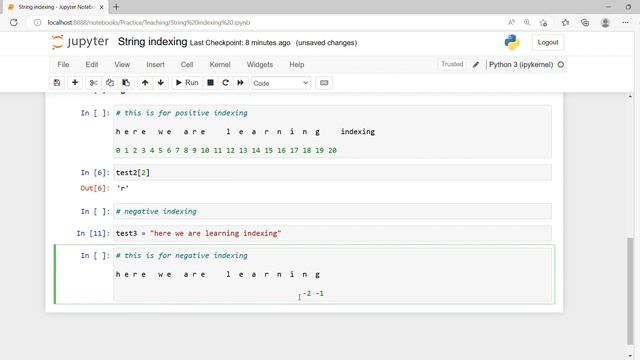Open the read aloud icon in address bar
640x360 pixels.
511,22
